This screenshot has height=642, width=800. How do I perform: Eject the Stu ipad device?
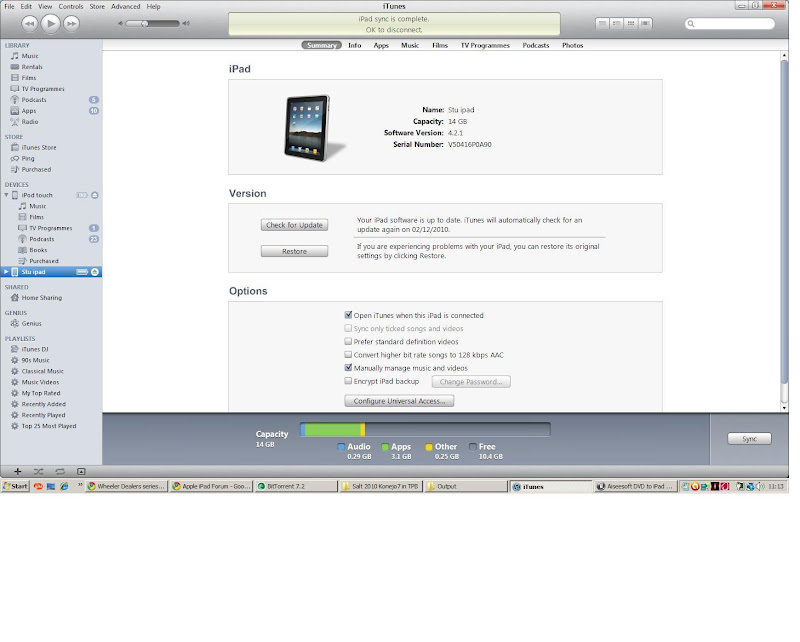[95, 272]
